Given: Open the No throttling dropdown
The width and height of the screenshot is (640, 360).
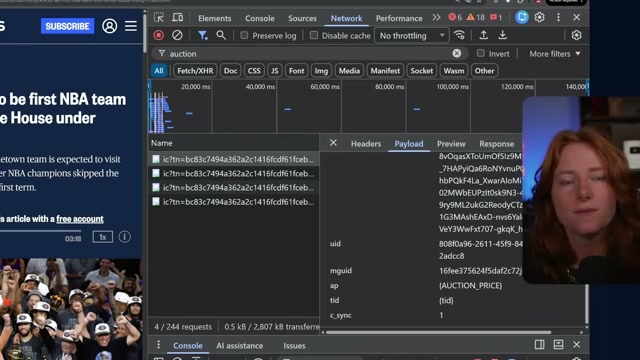Looking at the screenshot, I should [412, 36].
